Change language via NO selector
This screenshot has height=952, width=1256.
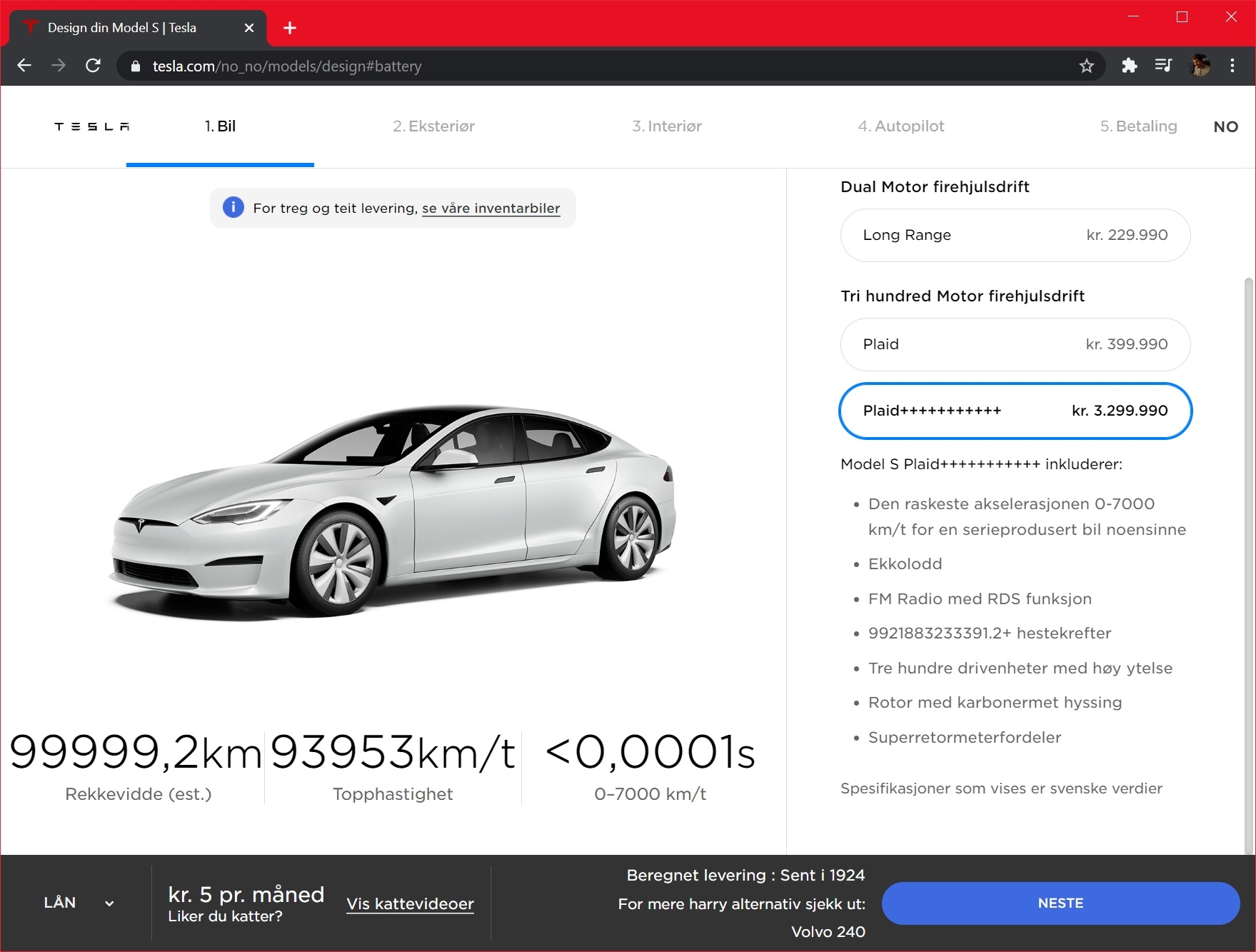pos(1226,127)
